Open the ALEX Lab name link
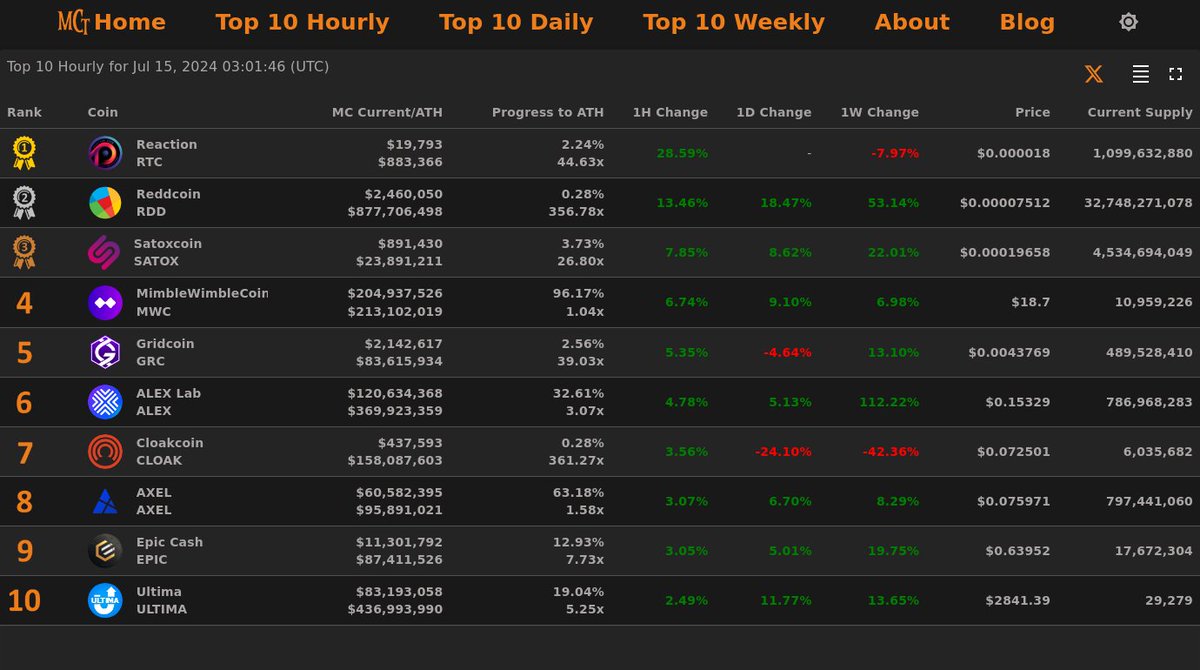The image size is (1200, 670). 169,393
